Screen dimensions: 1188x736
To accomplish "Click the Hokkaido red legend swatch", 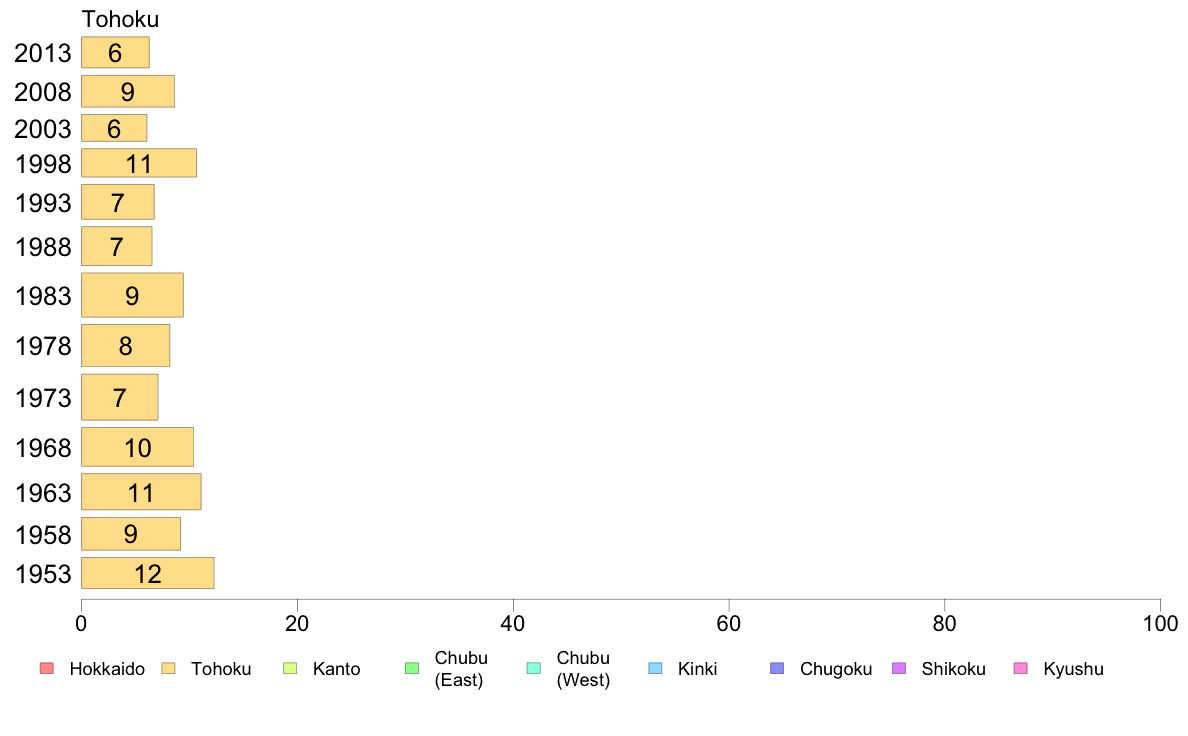I will (47, 669).
